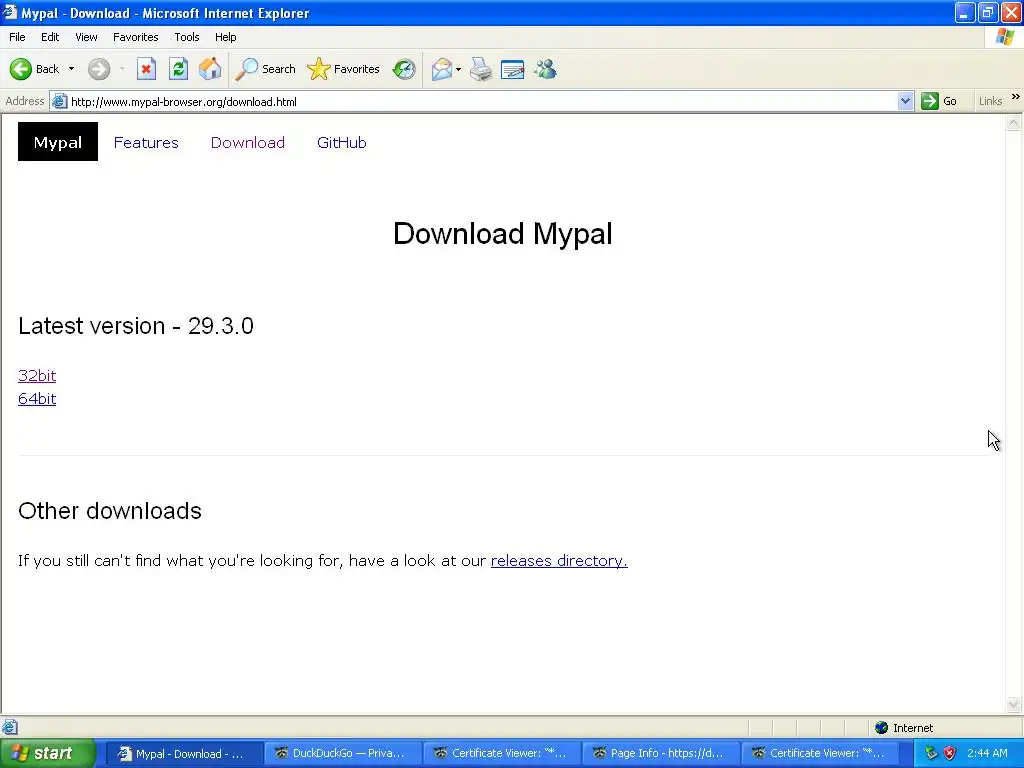Refresh the page using the Refresh icon
The image size is (1024, 768).
coord(178,69)
